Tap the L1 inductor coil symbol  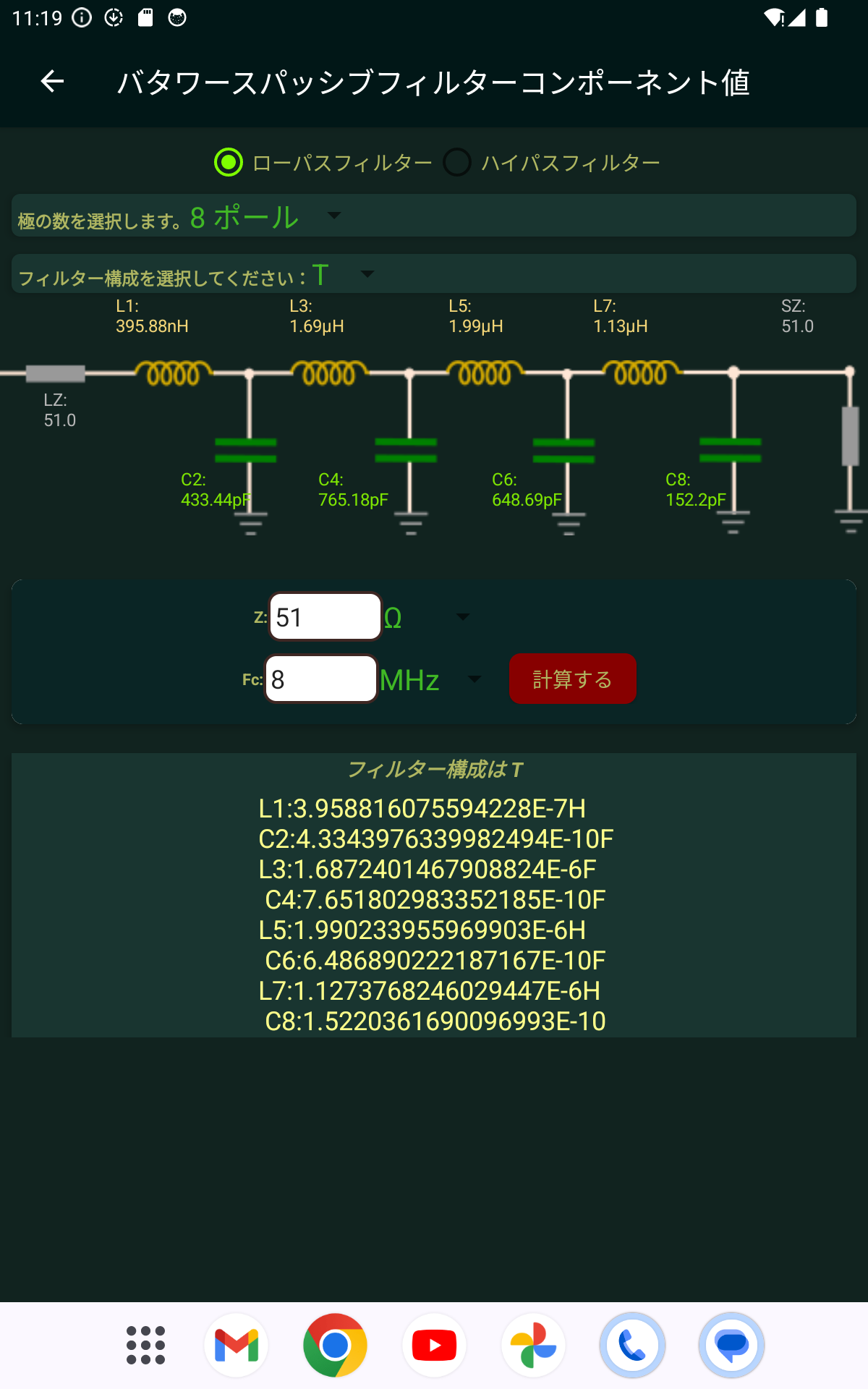pos(173,373)
